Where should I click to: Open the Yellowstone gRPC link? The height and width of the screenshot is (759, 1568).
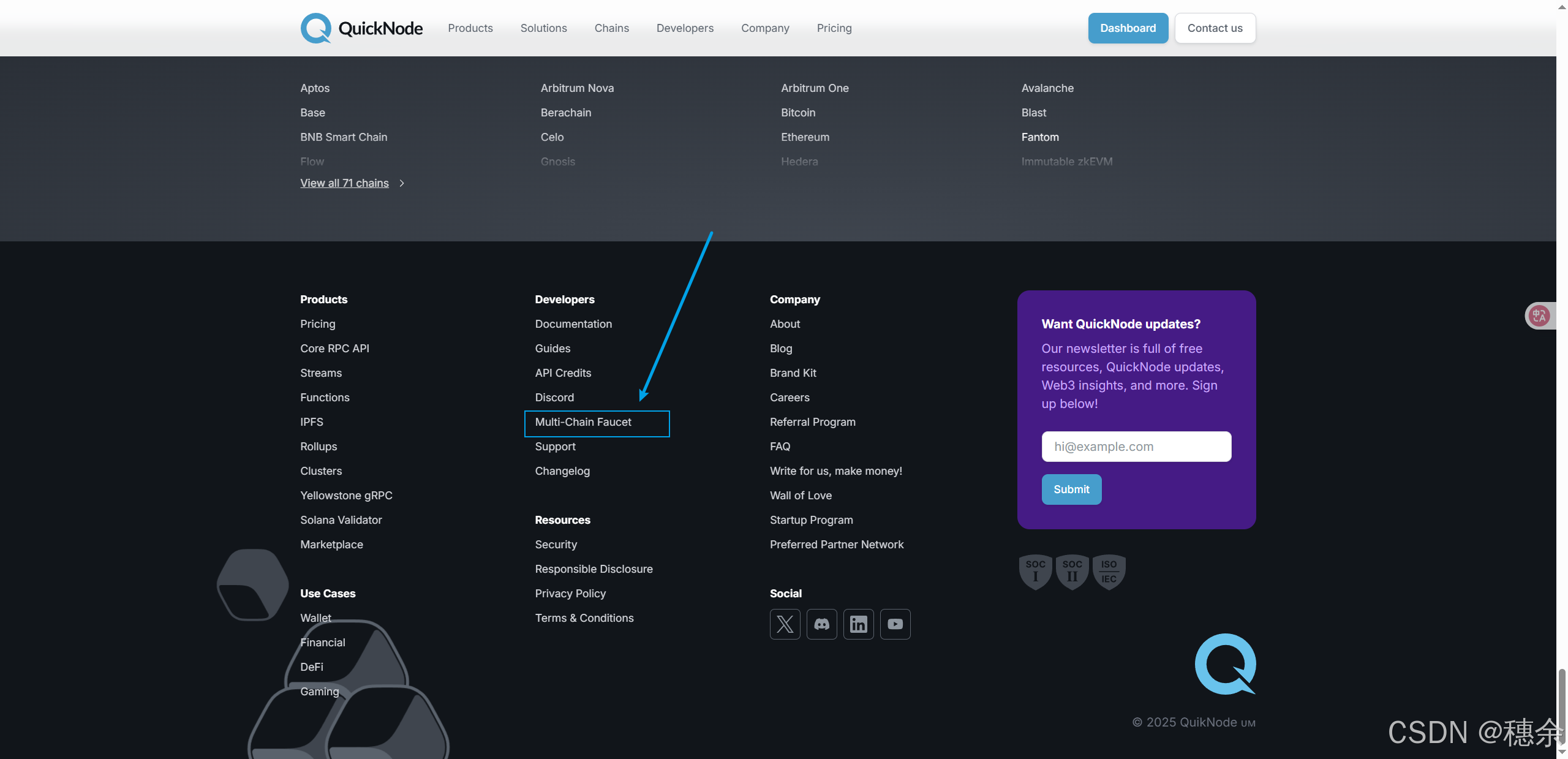346,496
